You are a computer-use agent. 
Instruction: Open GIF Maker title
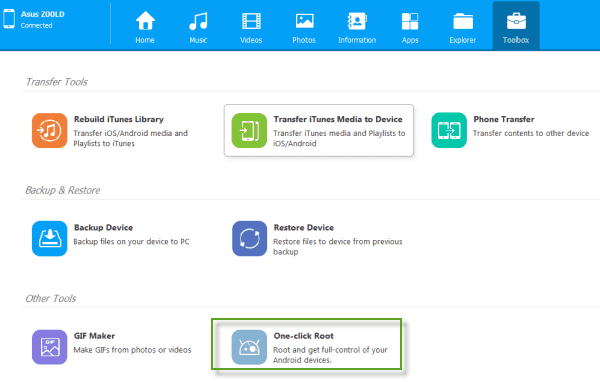[x=95, y=336]
